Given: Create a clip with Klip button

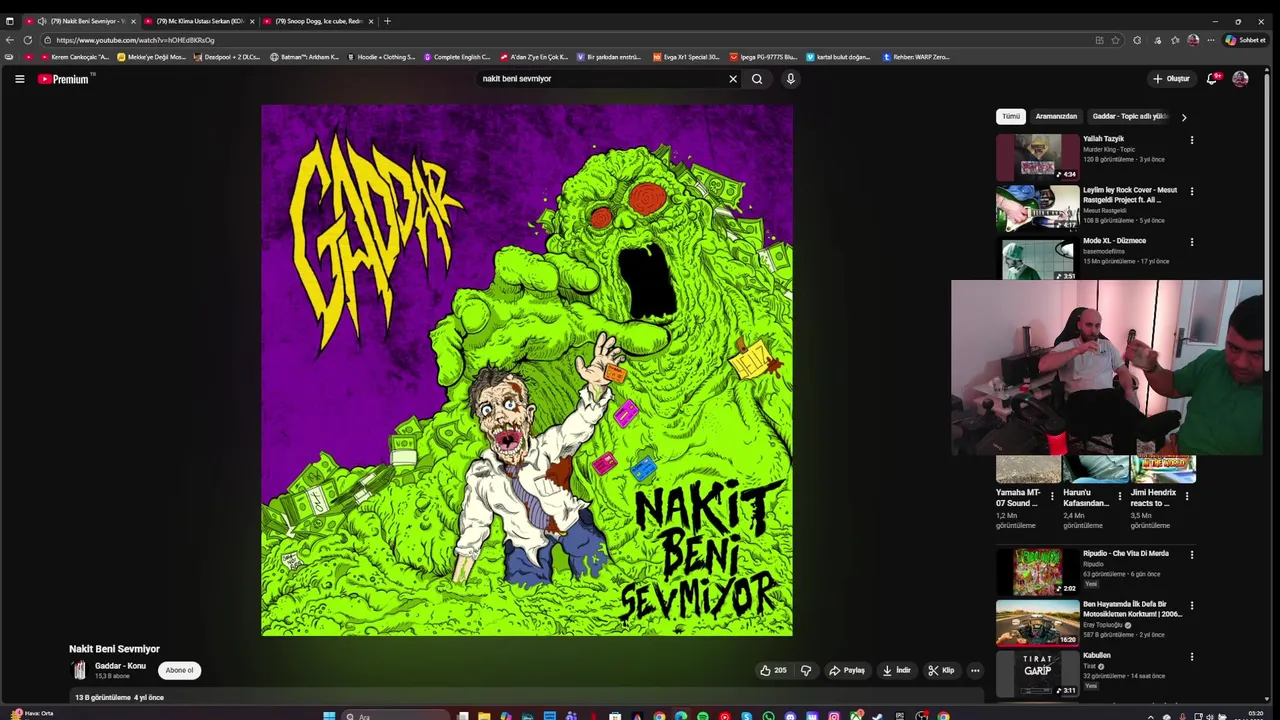Looking at the screenshot, I should tap(941, 670).
